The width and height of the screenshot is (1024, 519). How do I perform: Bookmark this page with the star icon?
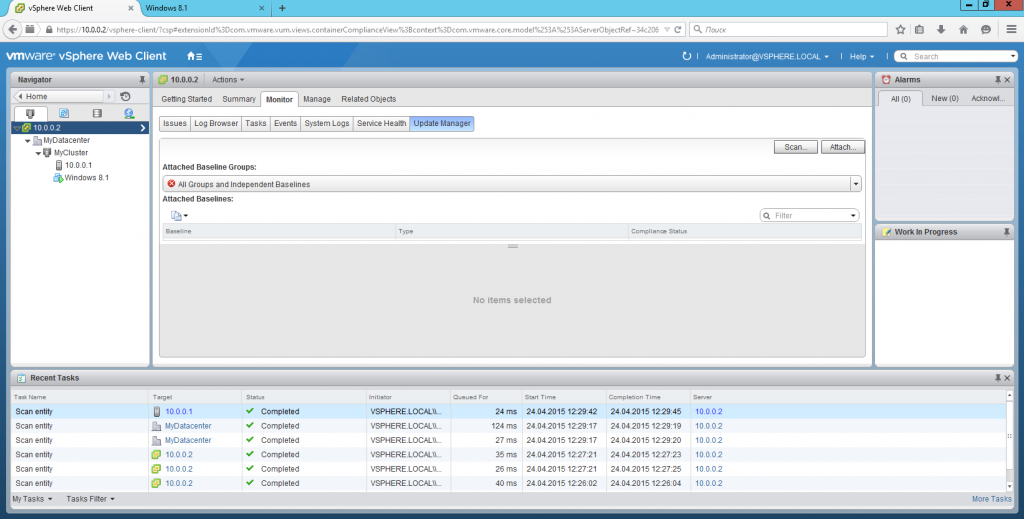(901, 29)
